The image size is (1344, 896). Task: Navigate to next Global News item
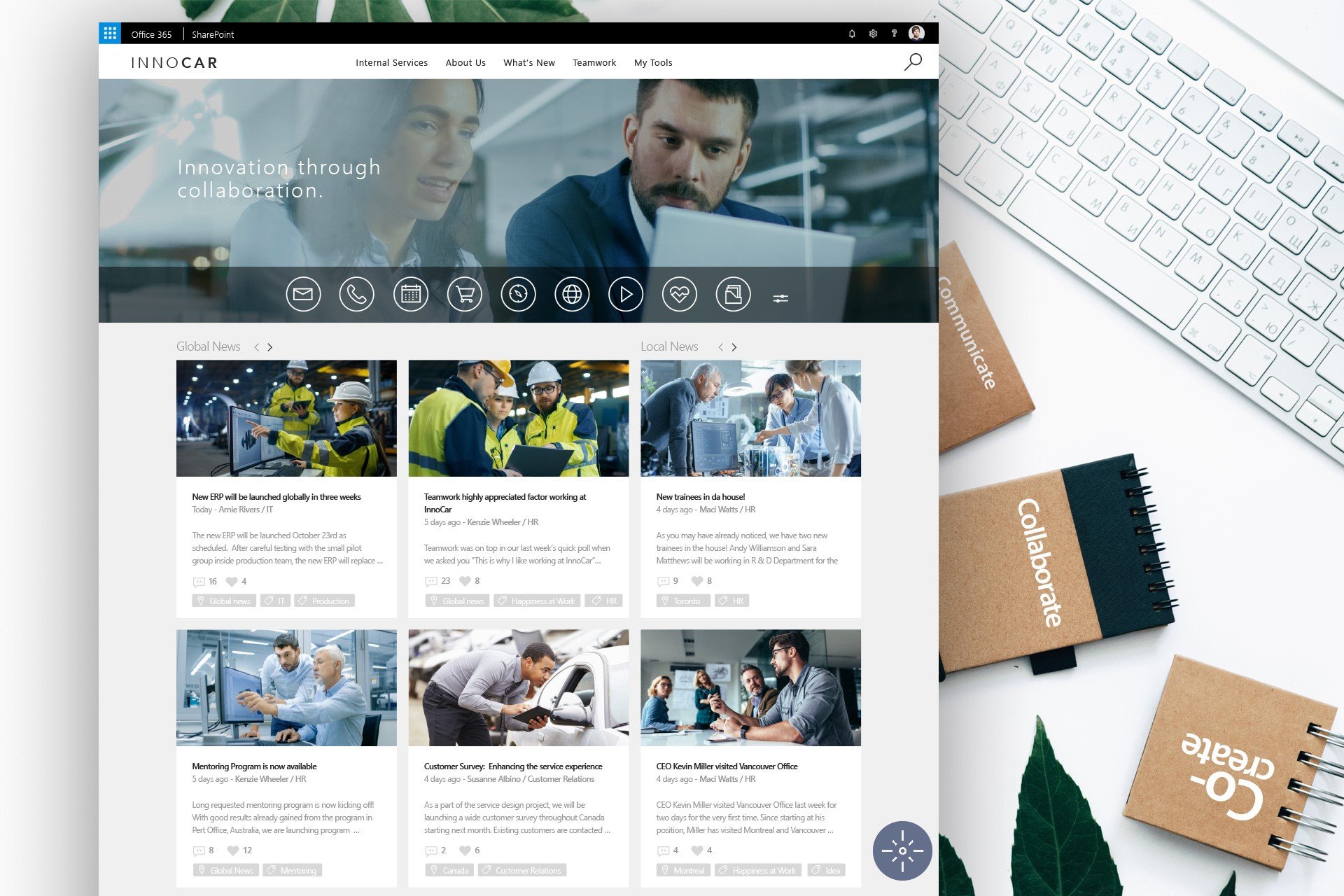tap(270, 346)
